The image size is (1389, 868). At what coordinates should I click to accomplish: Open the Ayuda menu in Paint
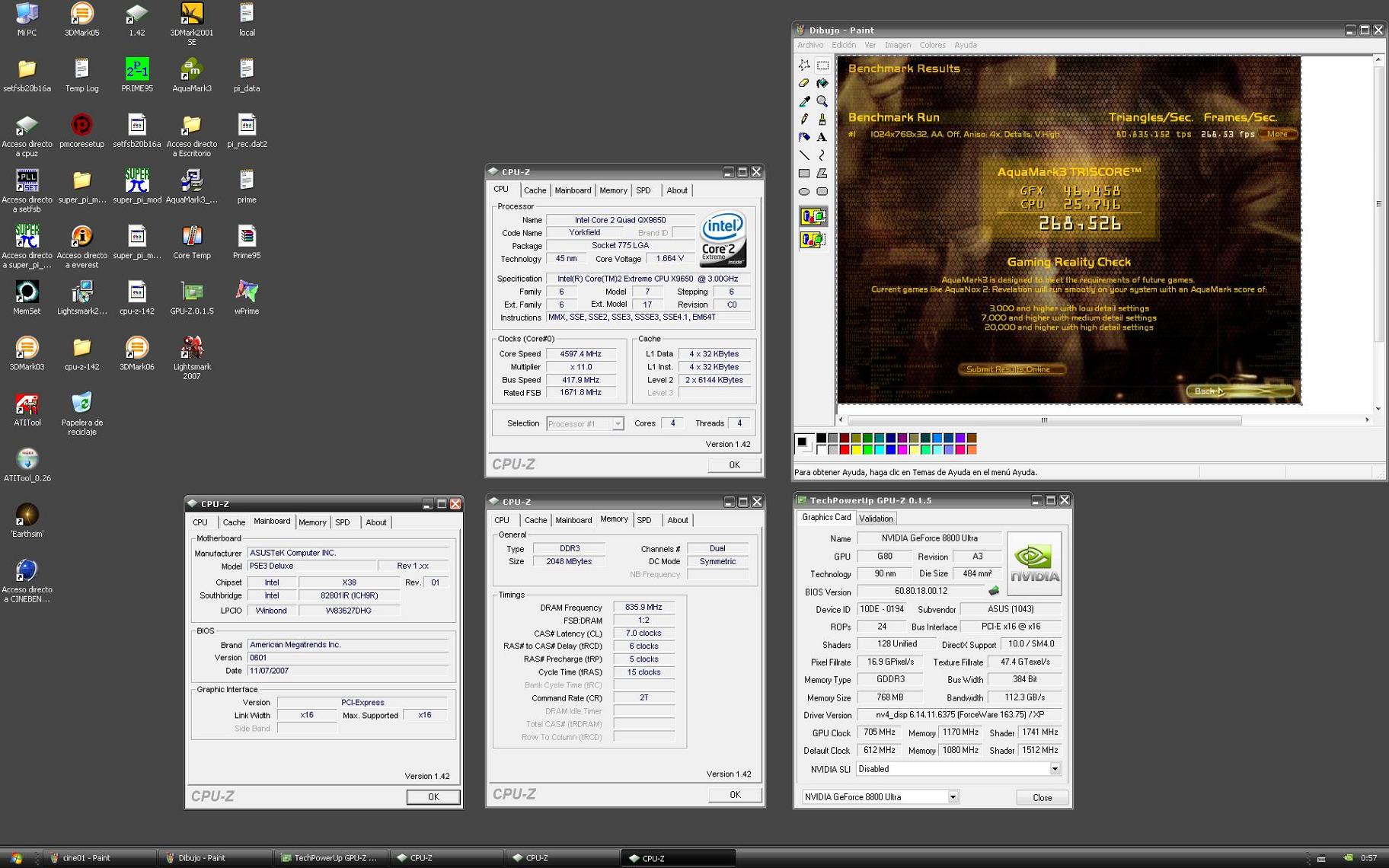(965, 45)
